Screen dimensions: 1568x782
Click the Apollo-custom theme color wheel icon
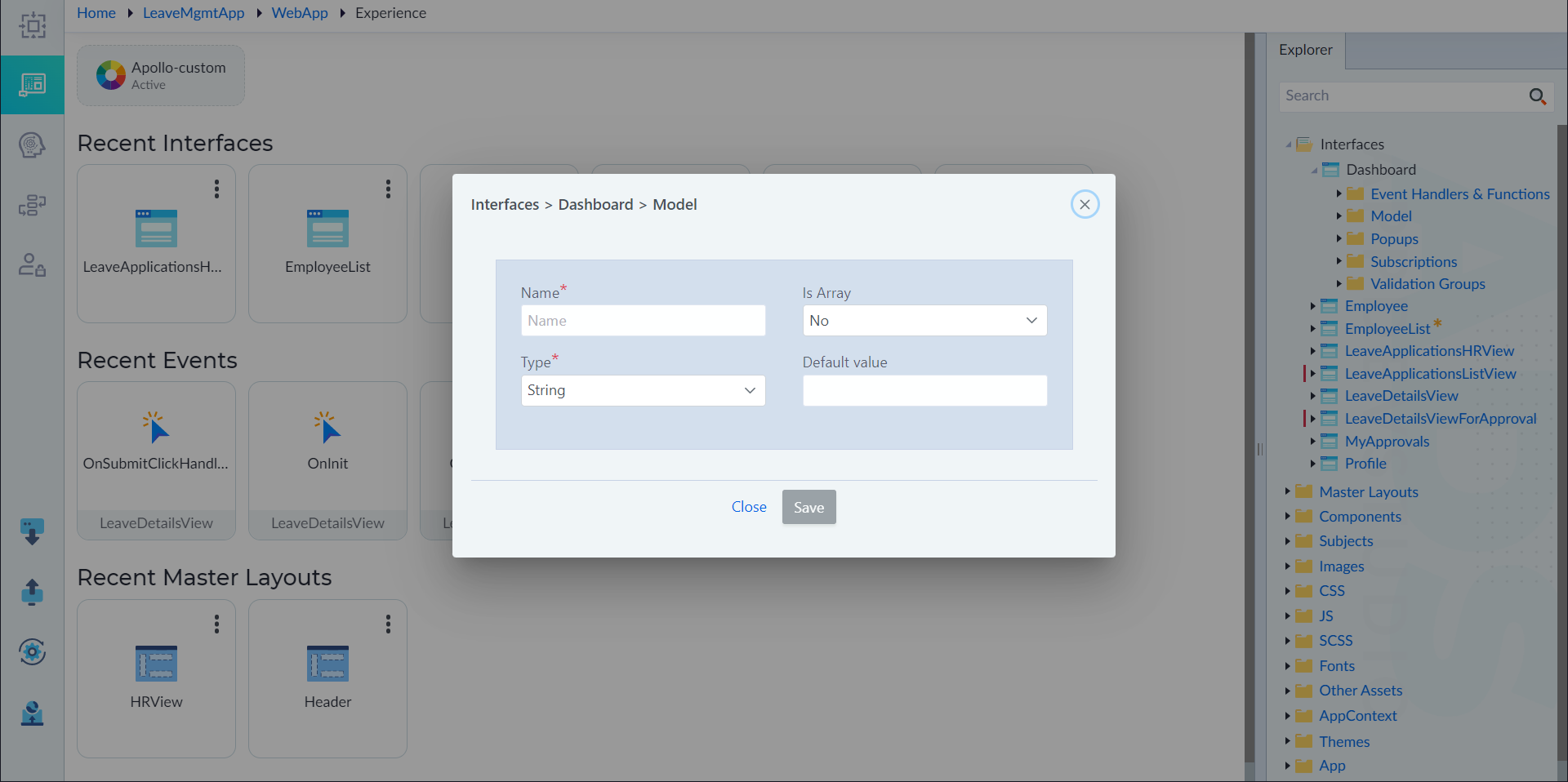[111, 75]
